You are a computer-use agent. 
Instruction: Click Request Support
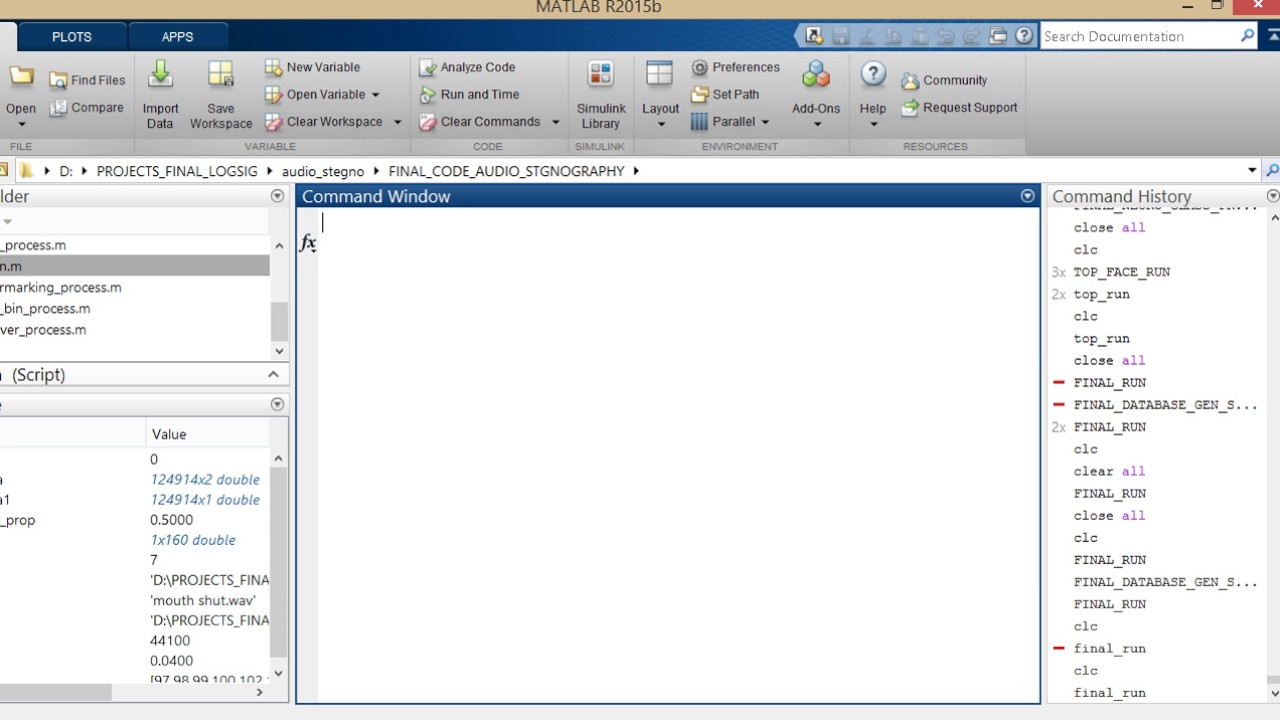(x=959, y=107)
